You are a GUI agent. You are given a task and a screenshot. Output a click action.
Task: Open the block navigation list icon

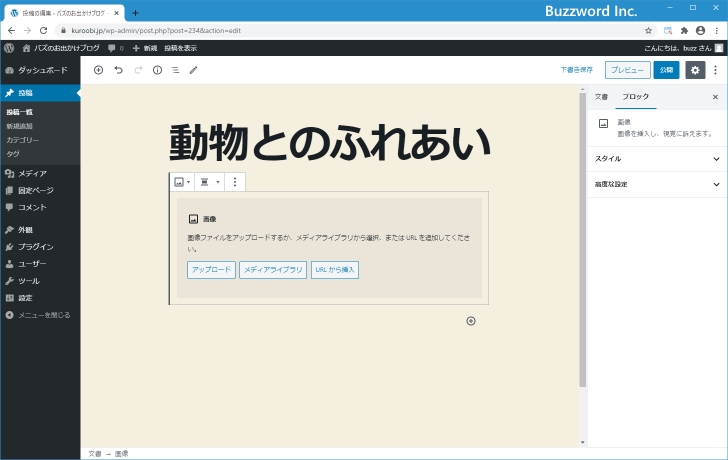pos(176,70)
